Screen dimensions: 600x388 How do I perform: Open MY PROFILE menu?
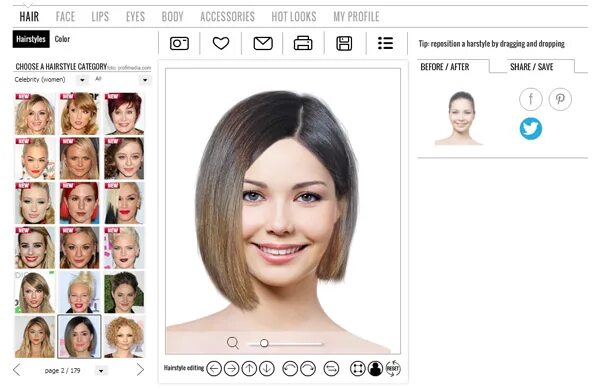pos(356,16)
